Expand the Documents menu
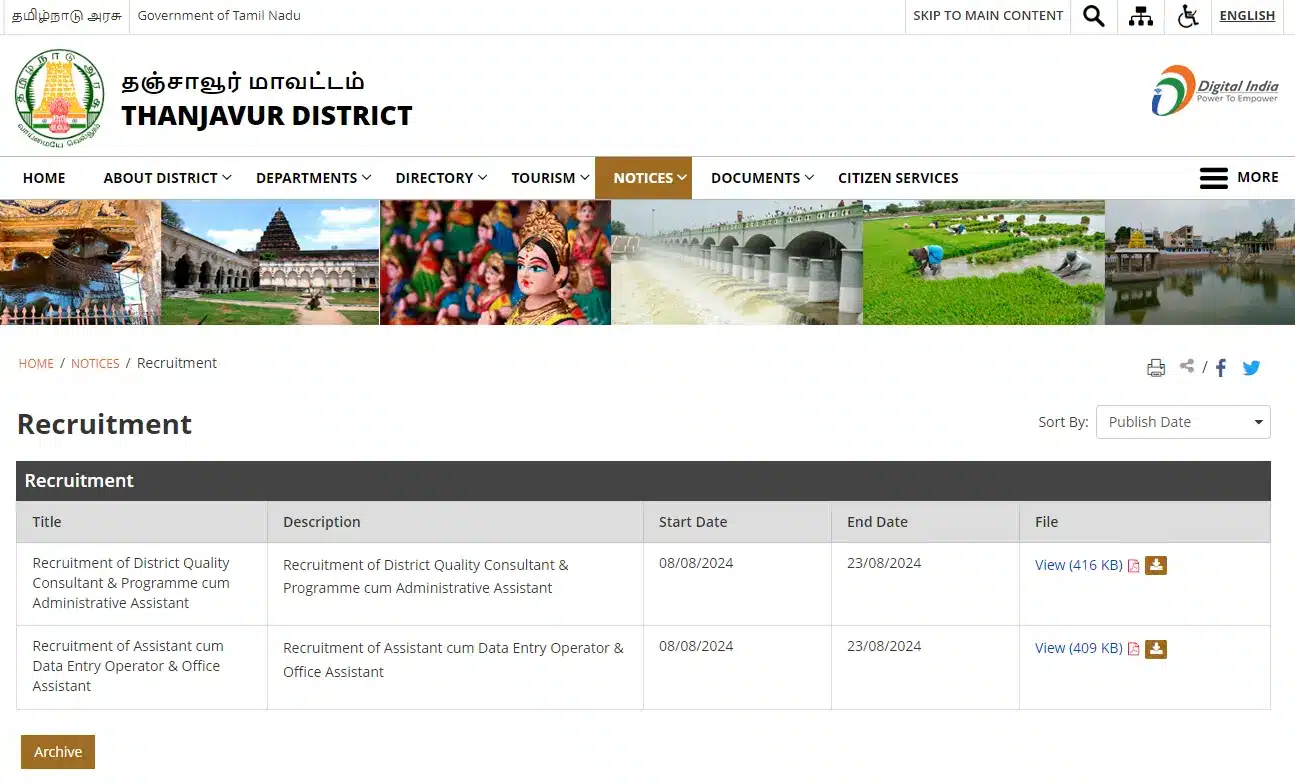This screenshot has height=784, width=1295. tap(762, 178)
